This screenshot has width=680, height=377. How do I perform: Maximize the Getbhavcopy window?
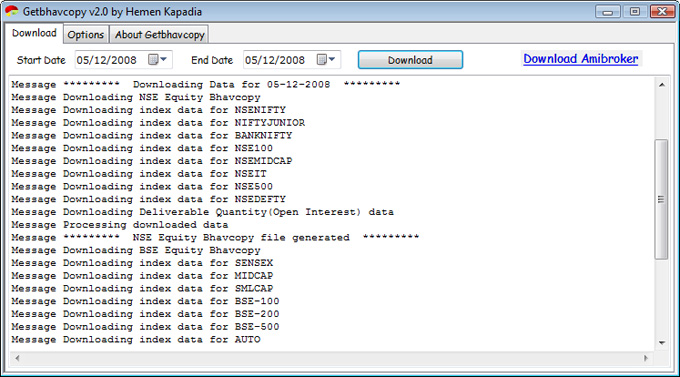[635, 12]
